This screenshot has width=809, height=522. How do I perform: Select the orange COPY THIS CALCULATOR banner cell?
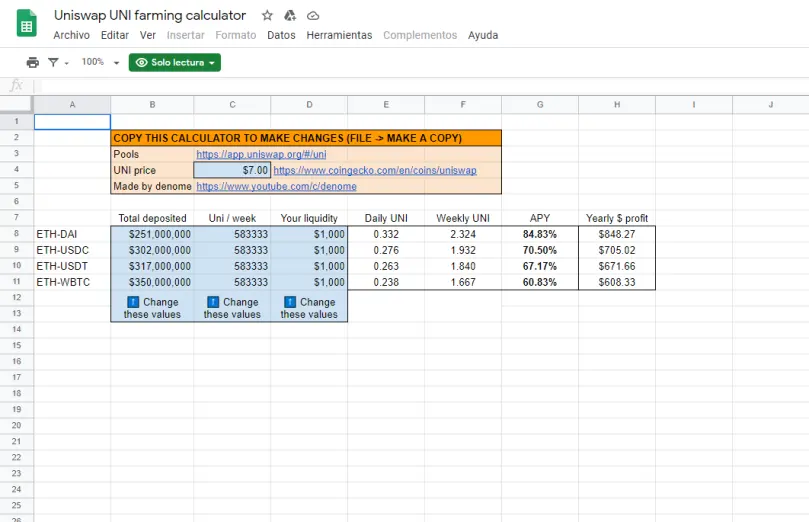[306, 138]
